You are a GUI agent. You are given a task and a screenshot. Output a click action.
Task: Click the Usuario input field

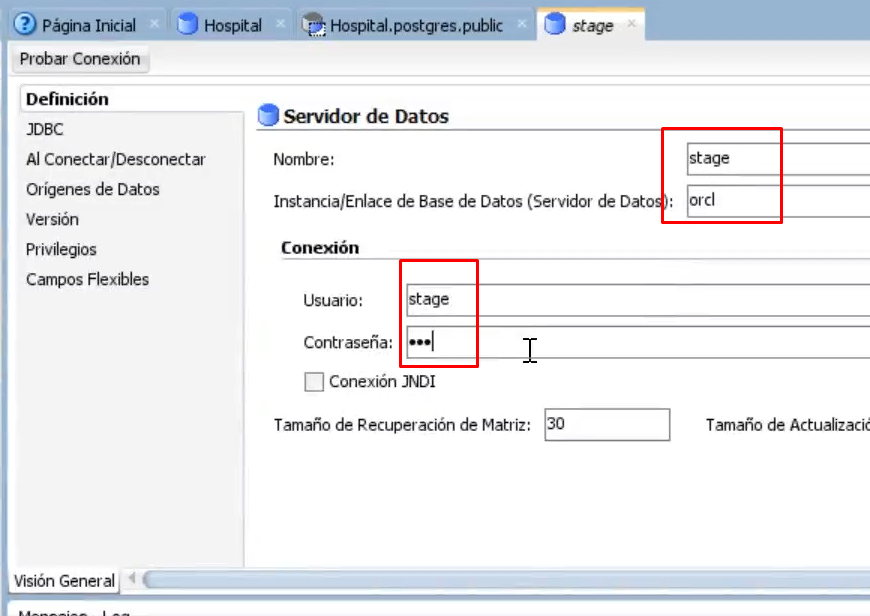638,300
